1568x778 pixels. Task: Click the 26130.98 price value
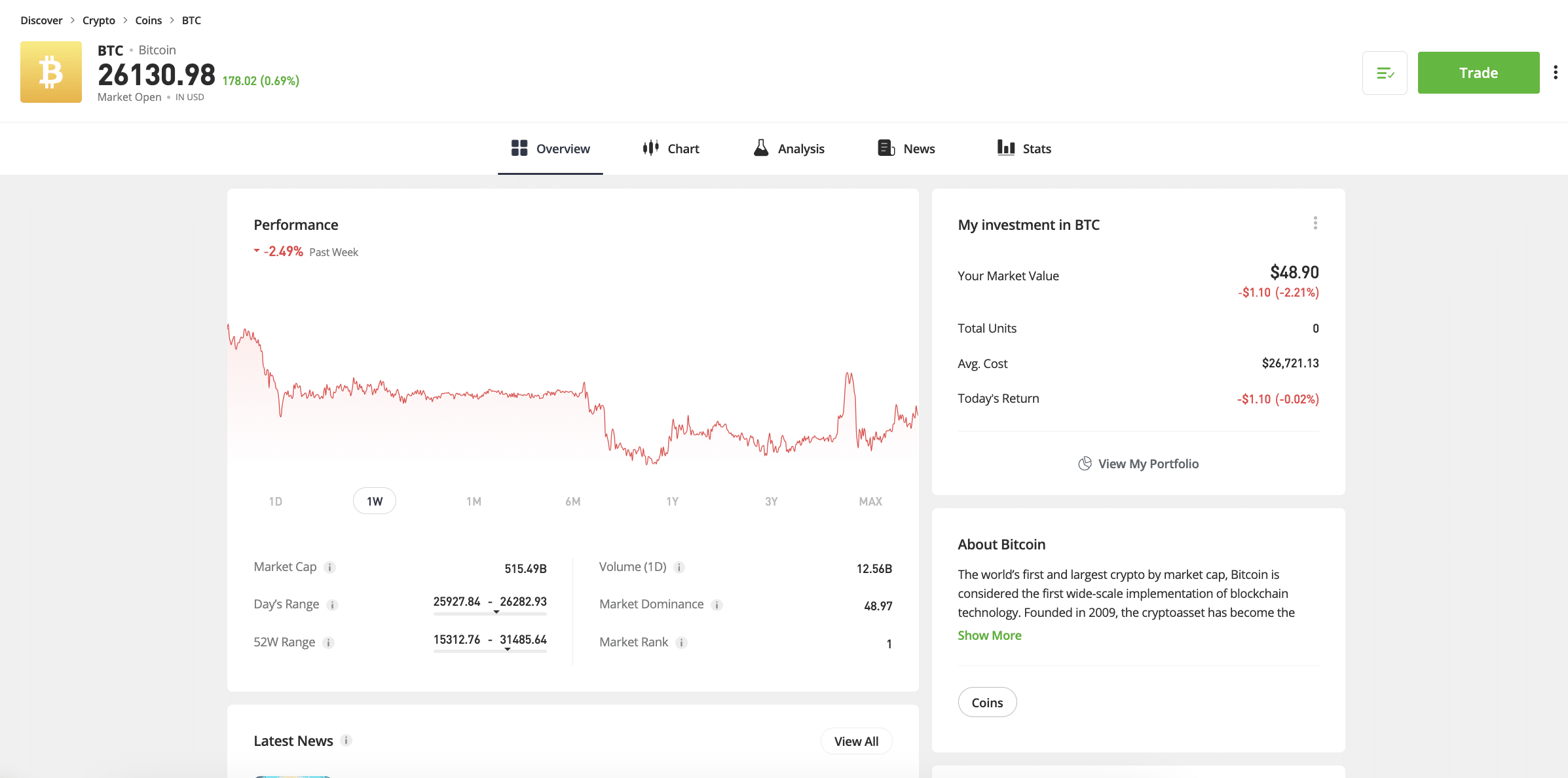[157, 75]
